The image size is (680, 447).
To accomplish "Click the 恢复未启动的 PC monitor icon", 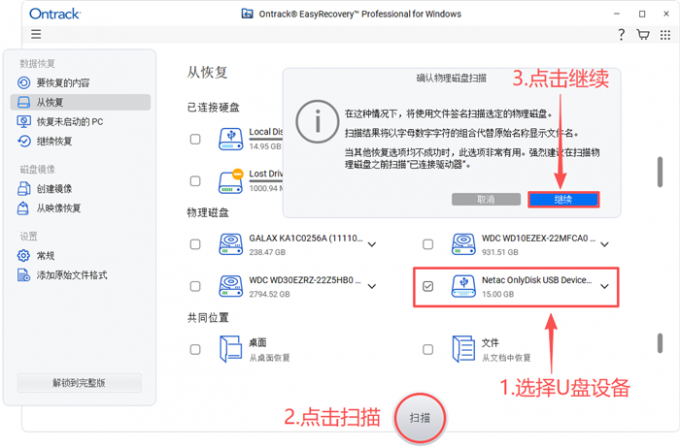I will (23, 121).
